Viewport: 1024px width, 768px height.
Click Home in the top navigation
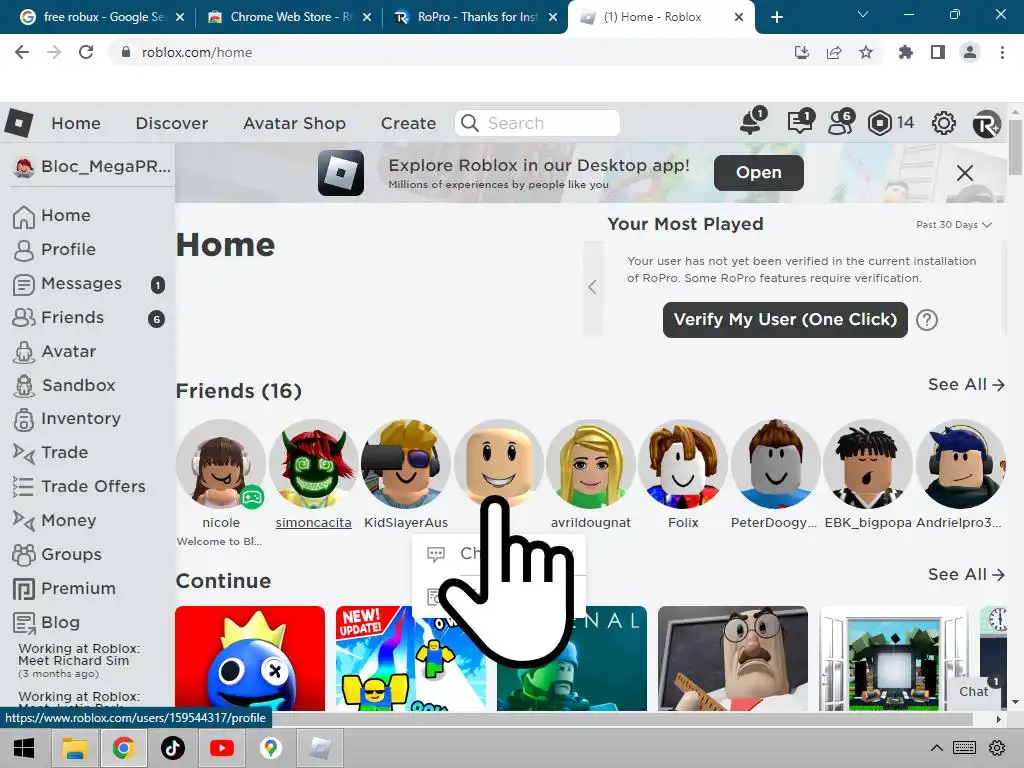point(76,123)
